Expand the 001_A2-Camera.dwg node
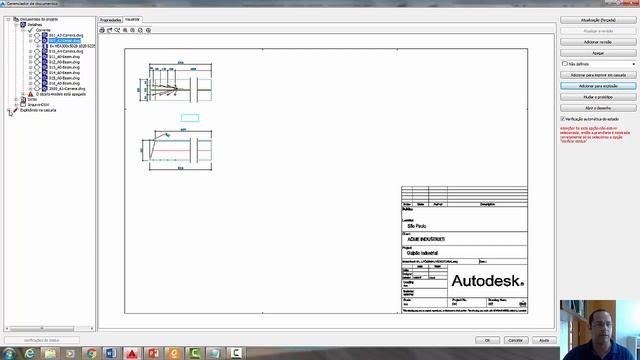This screenshot has width=640, height=360. [x=31, y=36]
